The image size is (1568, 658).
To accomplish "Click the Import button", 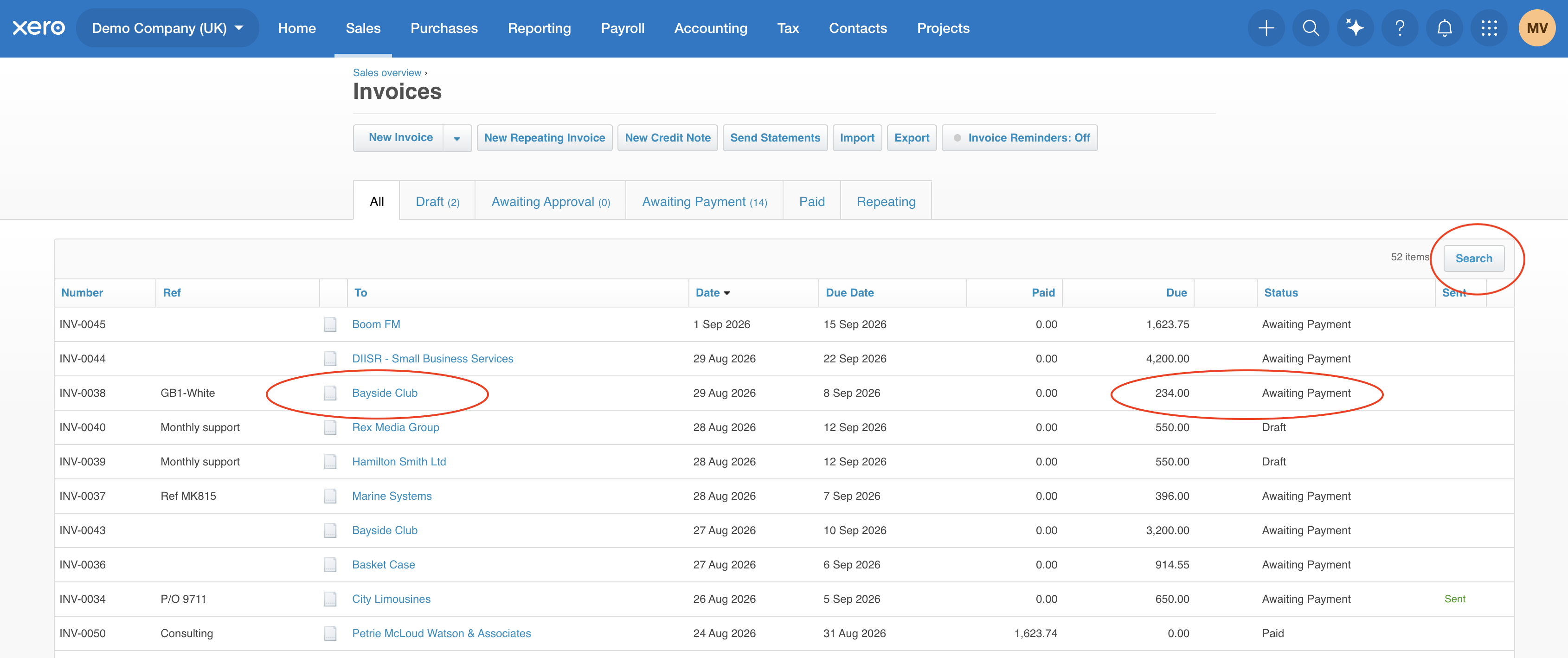I will click(x=857, y=138).
